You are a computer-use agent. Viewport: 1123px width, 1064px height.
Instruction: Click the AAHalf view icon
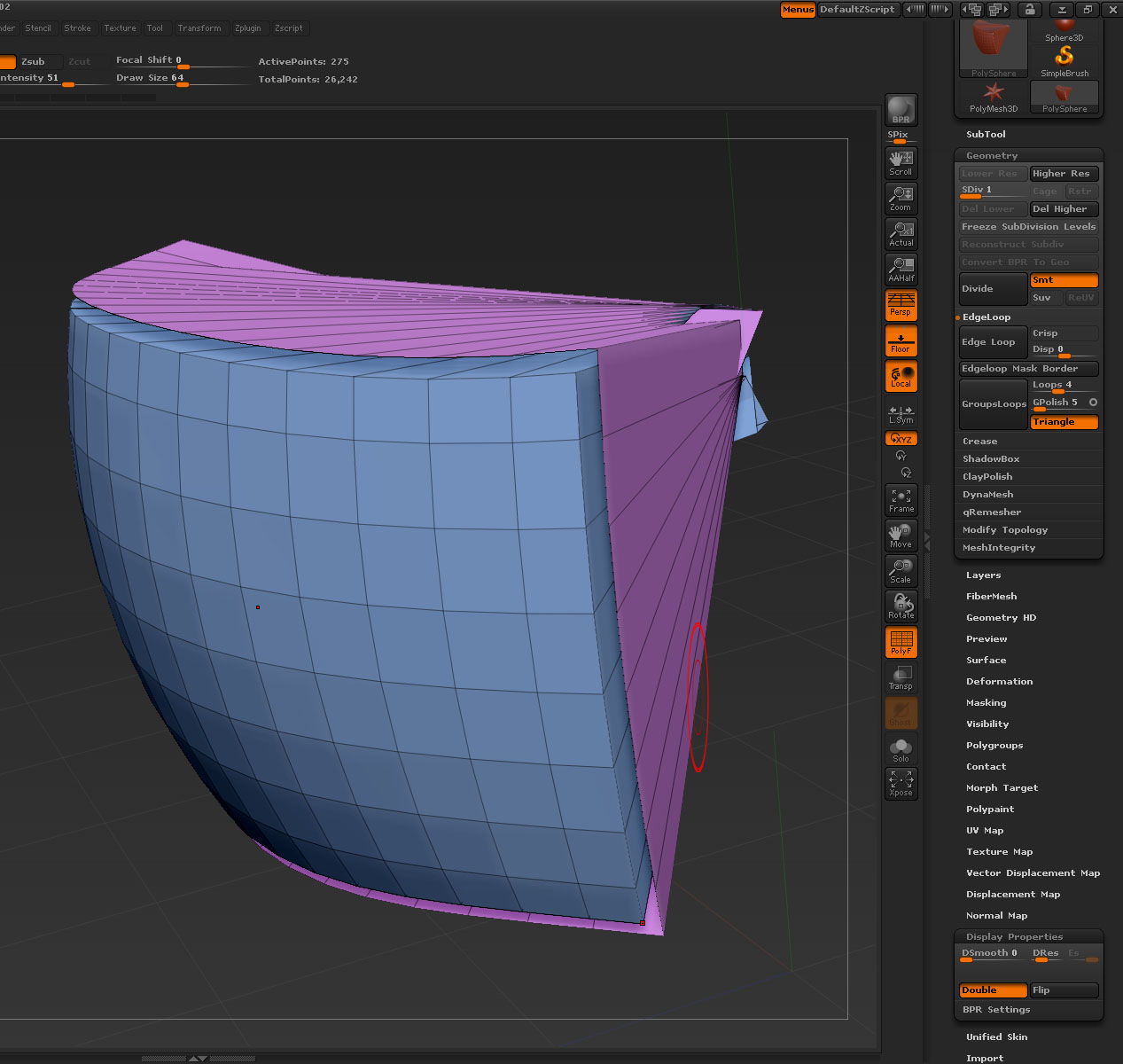pyautogui.click(x=901, y=270)
